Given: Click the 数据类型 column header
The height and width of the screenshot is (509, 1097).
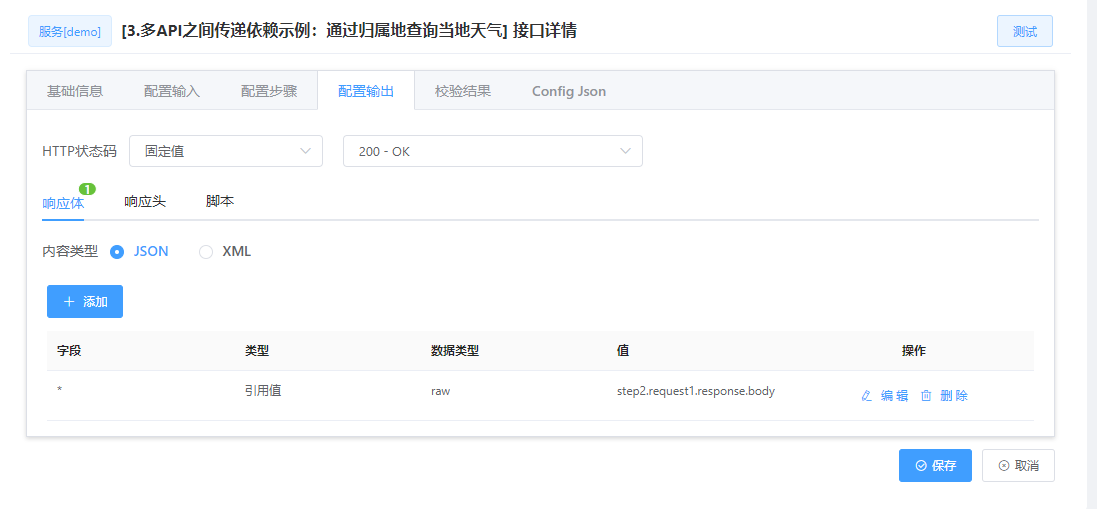Looking at the screenshot, I should click(x=455, y=351).
